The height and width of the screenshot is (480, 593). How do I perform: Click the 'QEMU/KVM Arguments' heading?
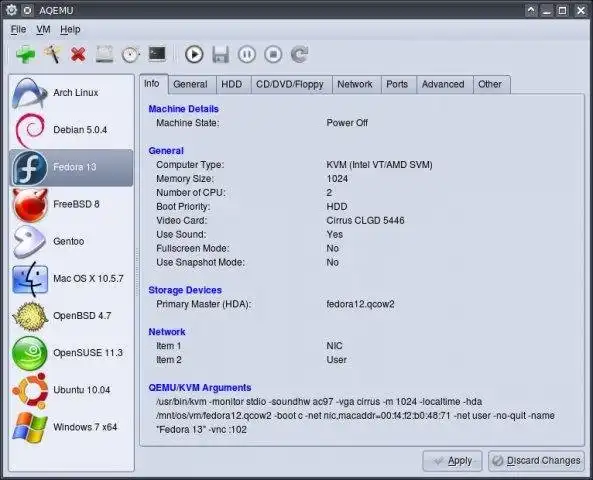coord(200,388)
